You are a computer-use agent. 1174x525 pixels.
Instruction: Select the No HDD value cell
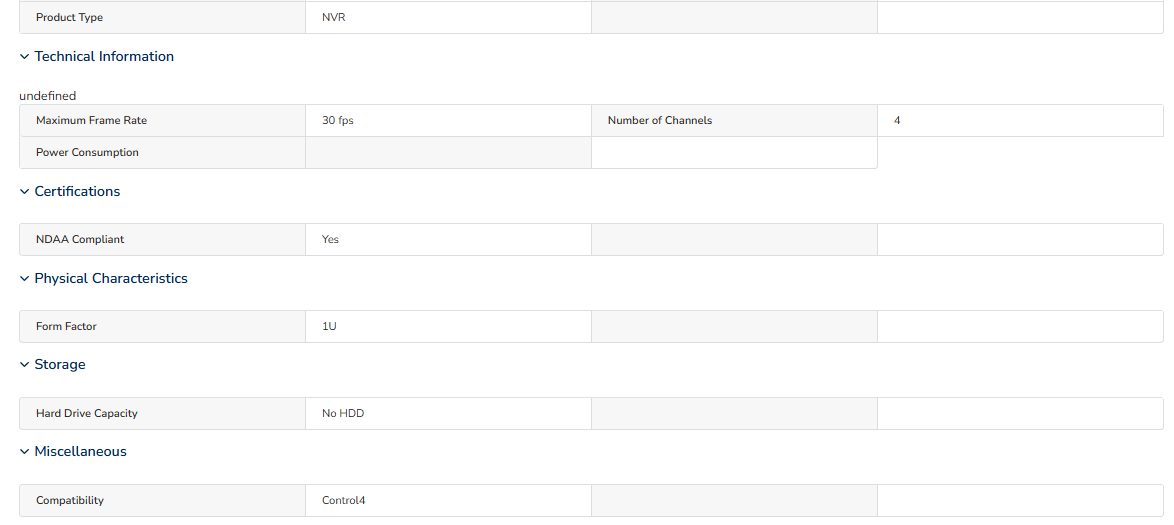tap(448, 413)
